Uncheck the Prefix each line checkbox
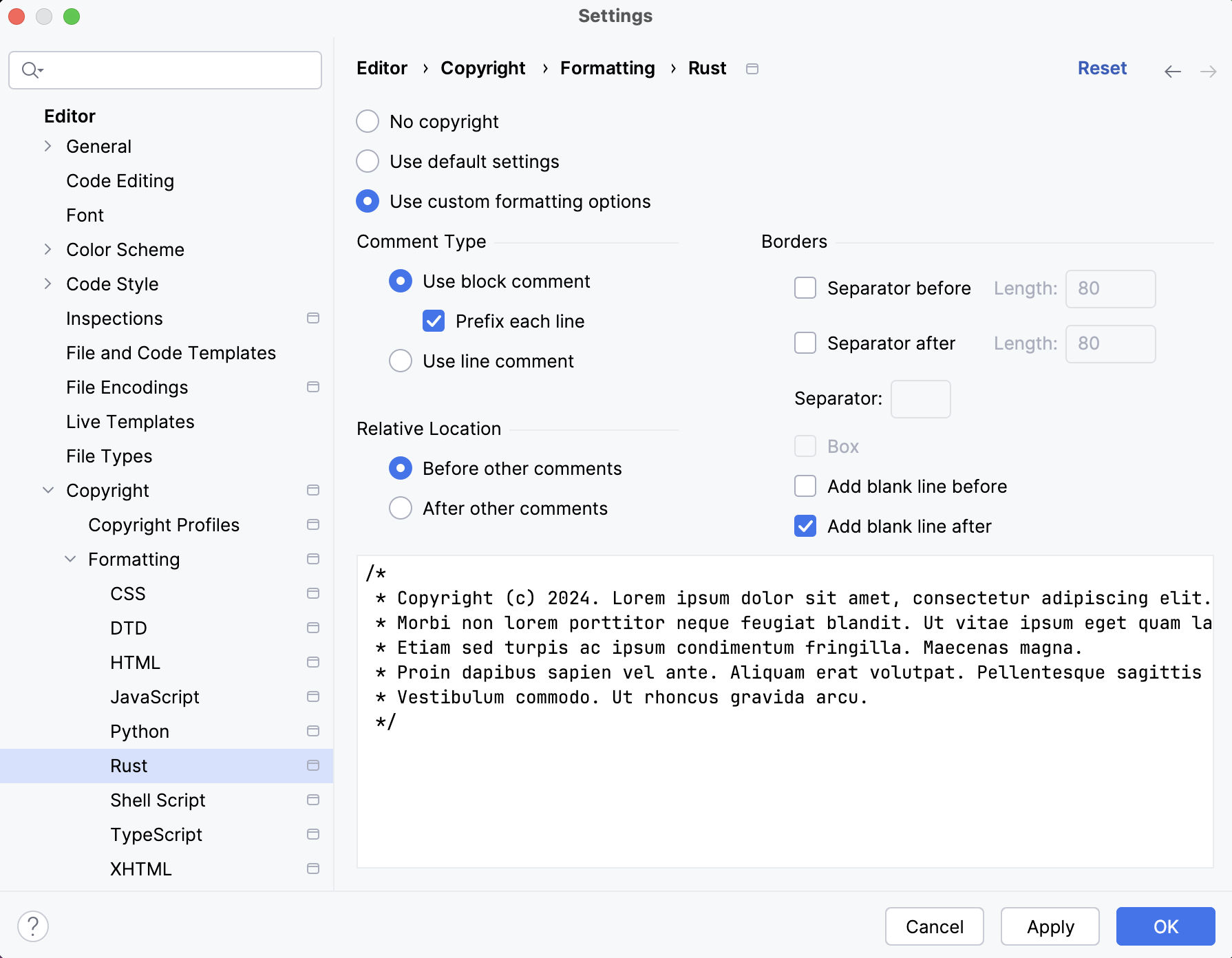The image size is (1232, 958). (434, 321)
